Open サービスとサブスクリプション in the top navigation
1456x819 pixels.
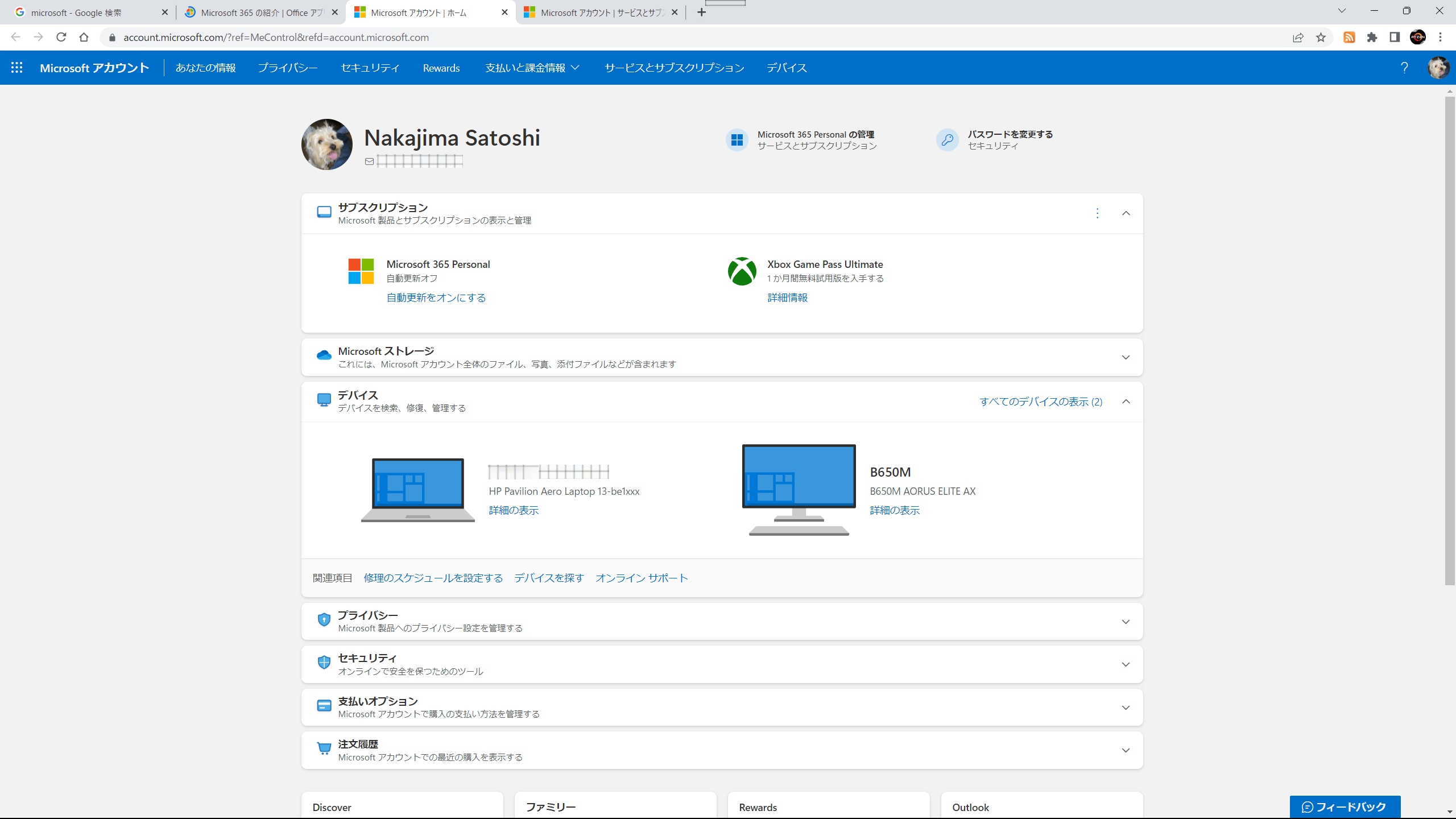coord(674,68)
